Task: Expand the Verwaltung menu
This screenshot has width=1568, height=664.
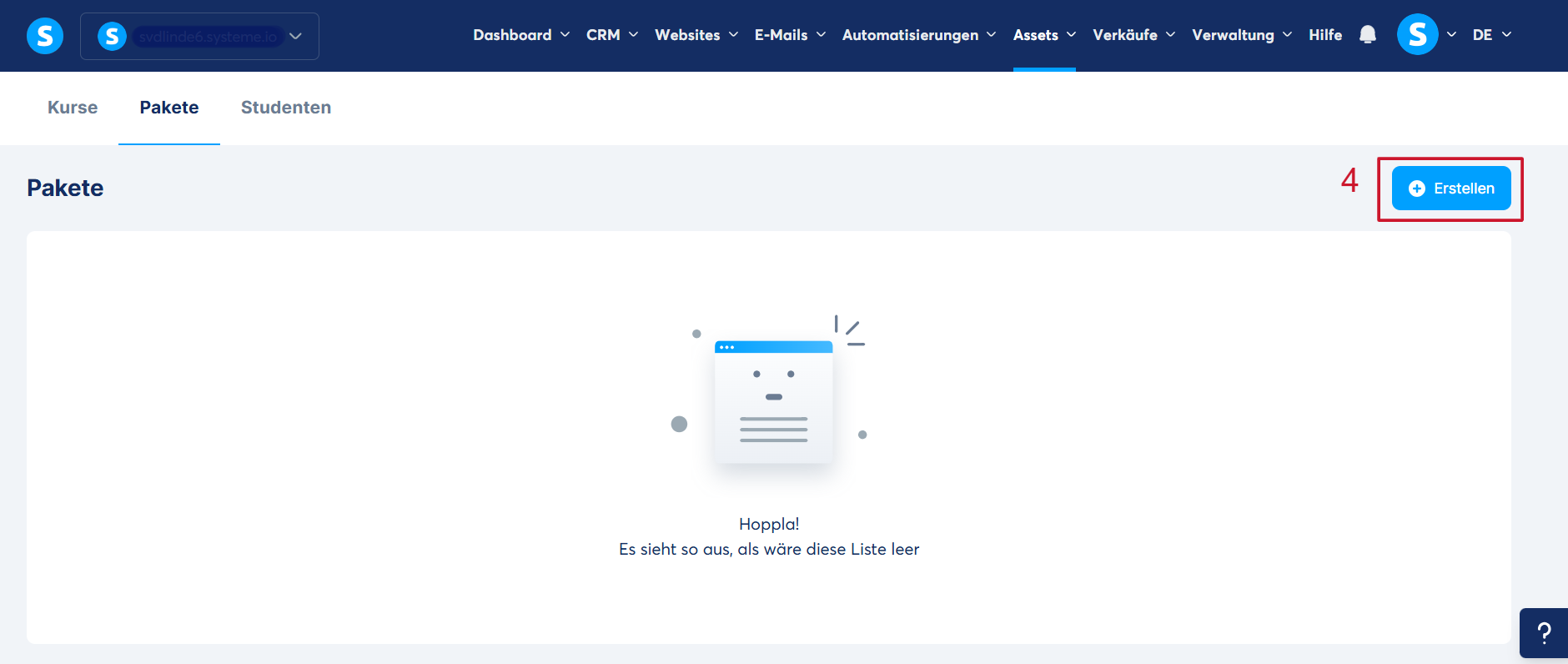Action: (x=1242, y=35)
